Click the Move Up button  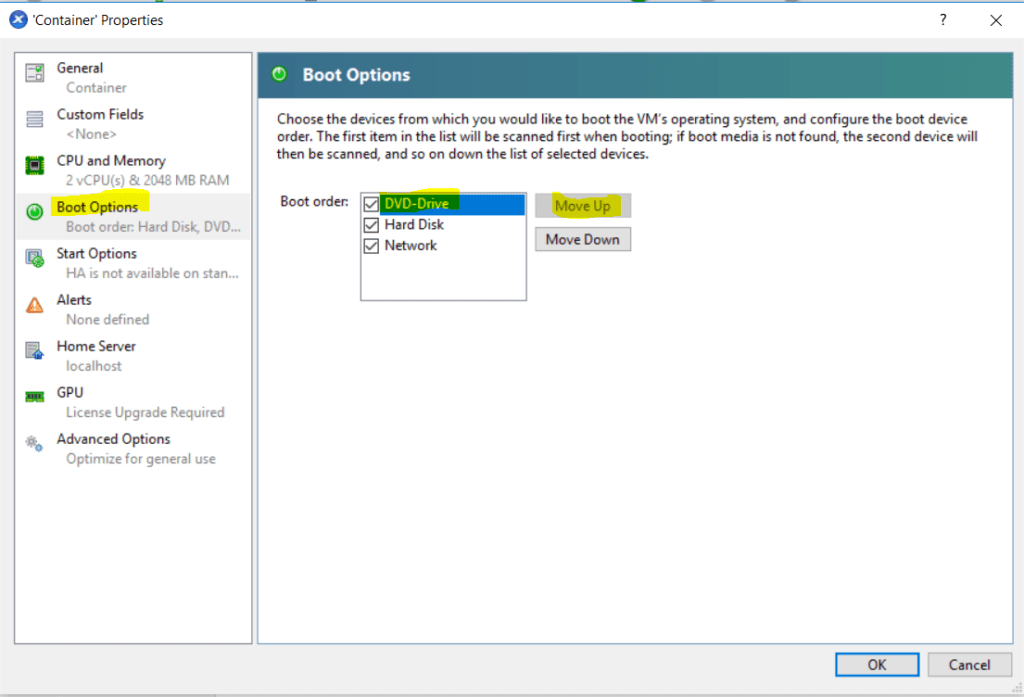pos(583,205)
